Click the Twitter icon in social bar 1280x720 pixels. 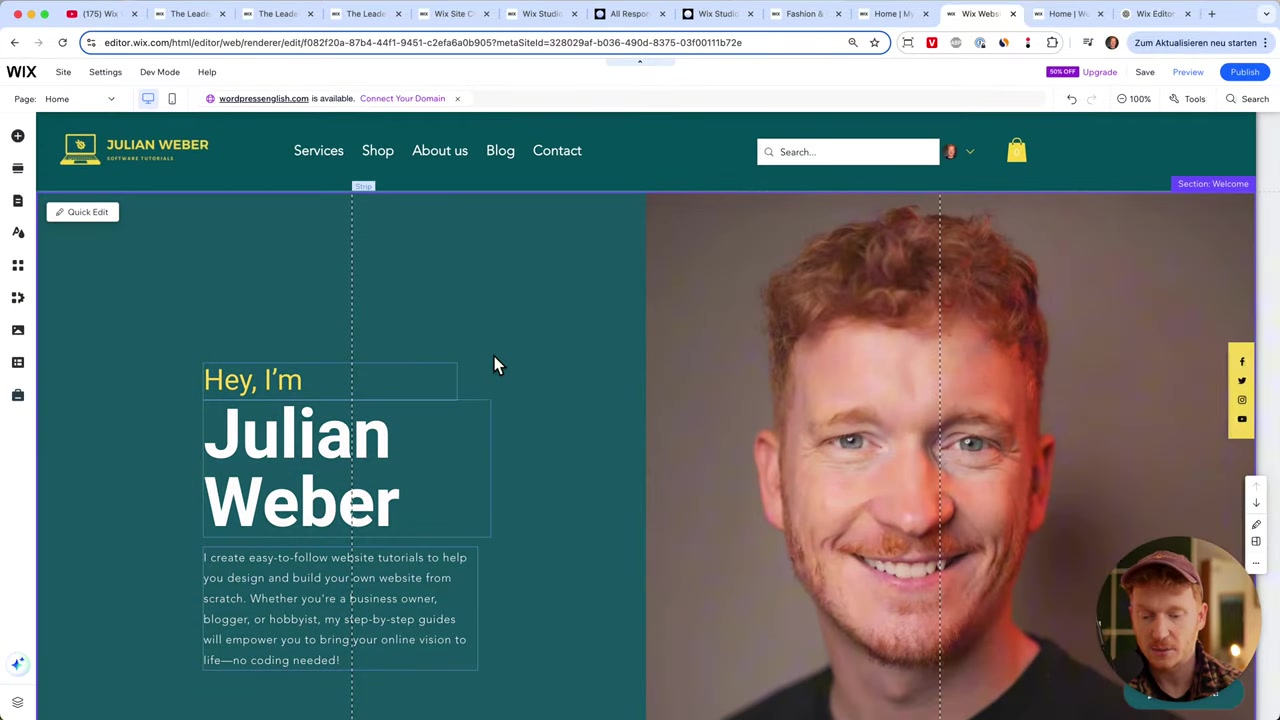(x=1242, y=381)
